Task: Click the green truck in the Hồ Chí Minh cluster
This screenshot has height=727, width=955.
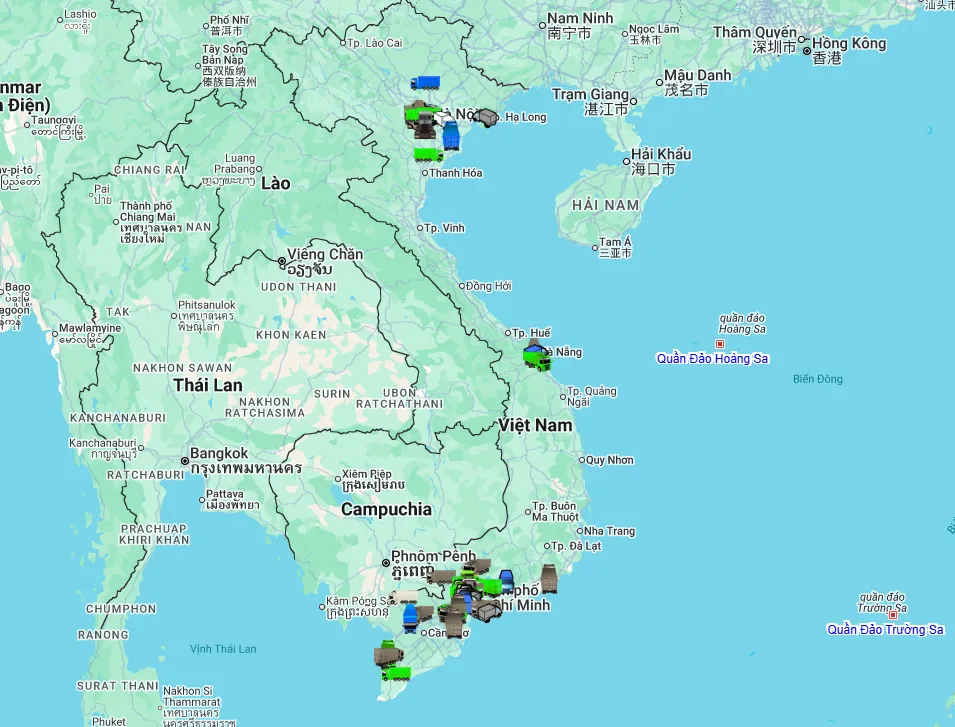Action: (x=489, y=585)
